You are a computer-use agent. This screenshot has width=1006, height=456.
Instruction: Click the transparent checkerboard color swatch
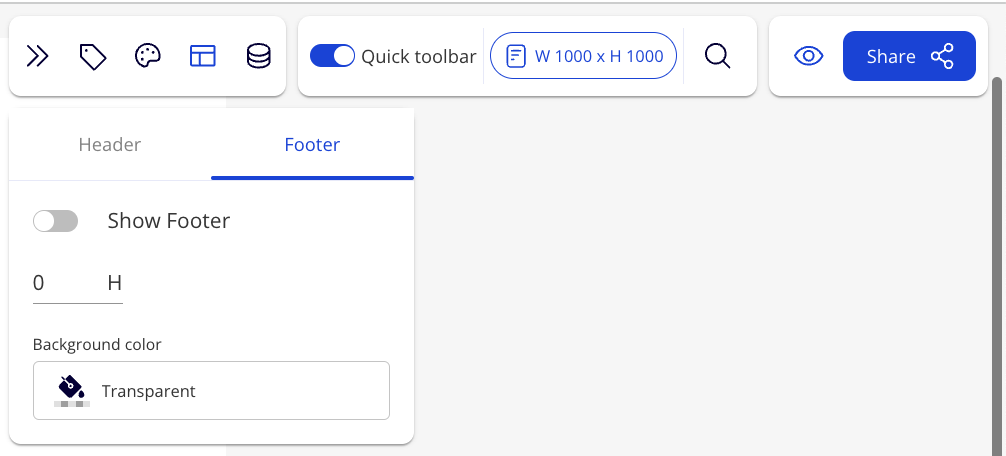pyautogui.click(x=71, y=402)
